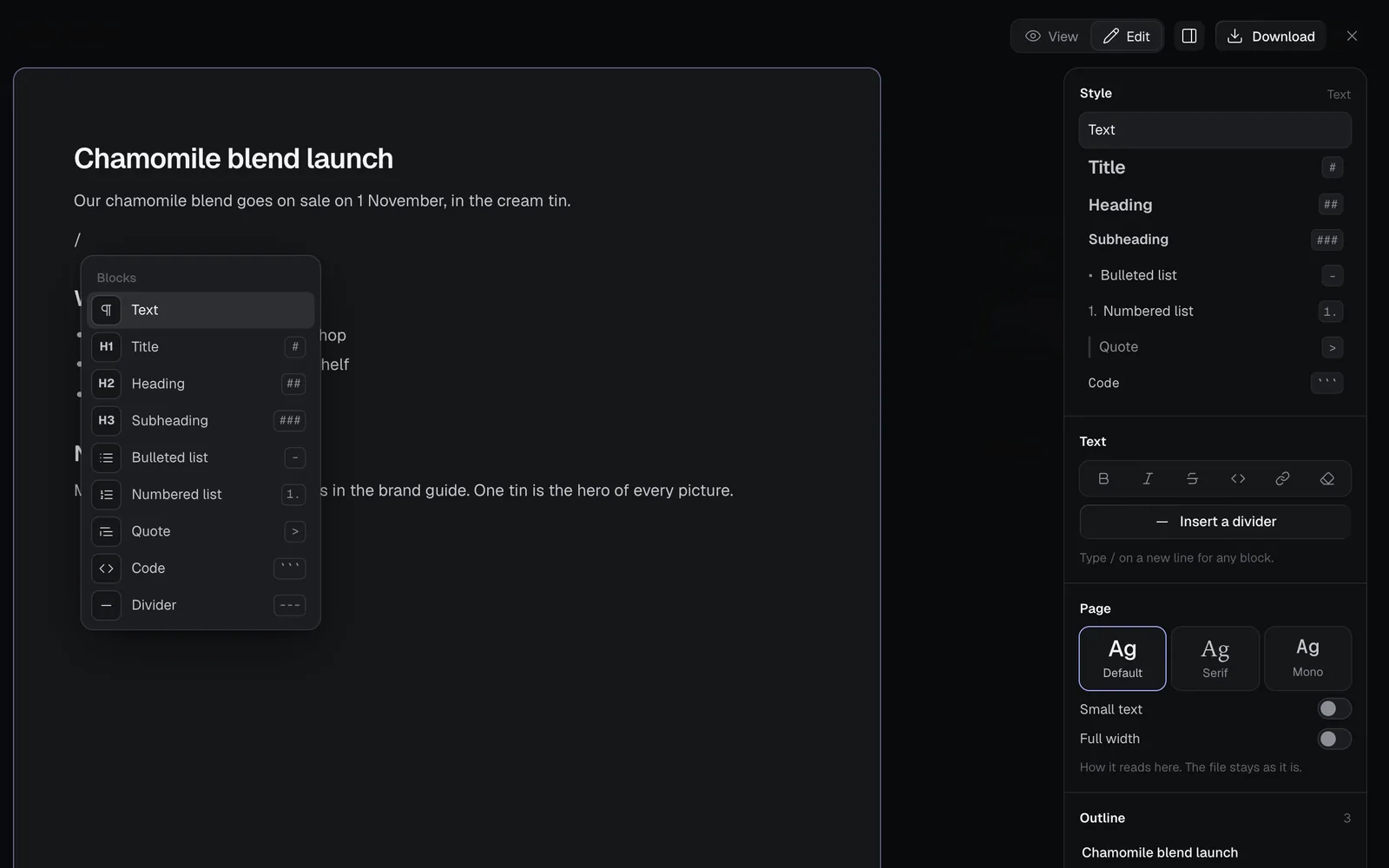Insert Bulleted list from Blocks menu
Viewport: 1389px width, 868px height.
[201, 457]
